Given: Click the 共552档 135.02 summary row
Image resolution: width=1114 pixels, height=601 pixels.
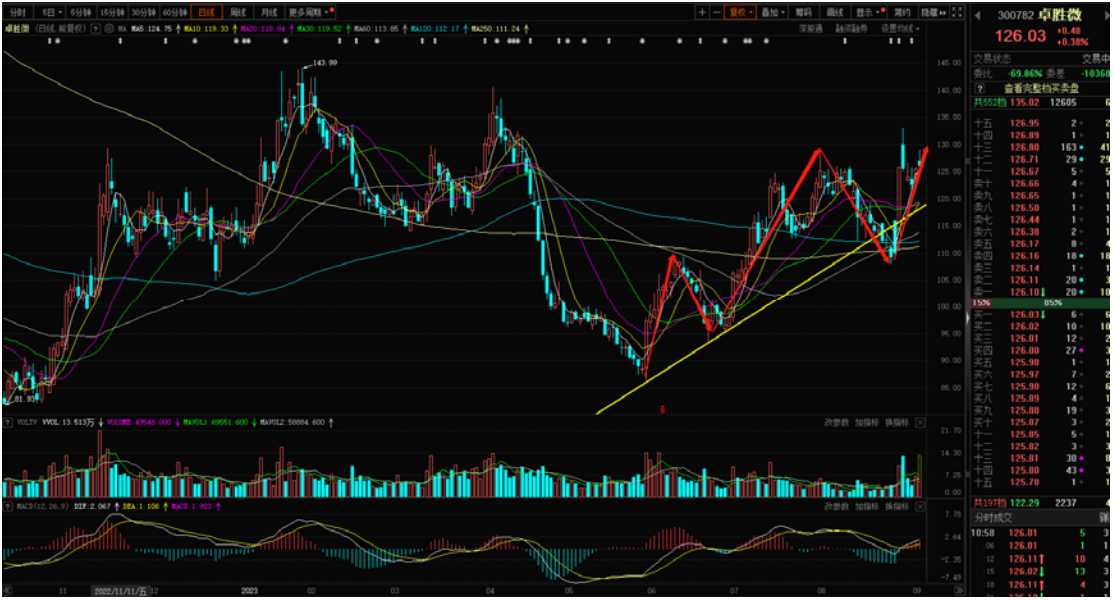Looking at the screenshot, I should pos(1041,102).
